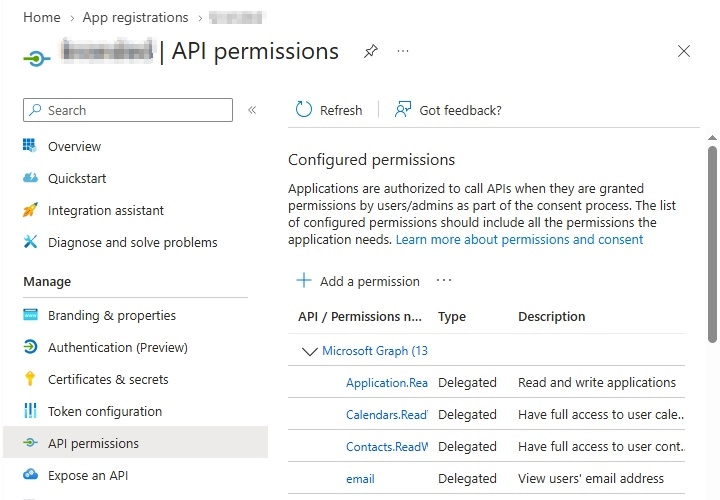Click the Refresh button
The width and height of the screenshot is (720, 500).
click(329, 110)
